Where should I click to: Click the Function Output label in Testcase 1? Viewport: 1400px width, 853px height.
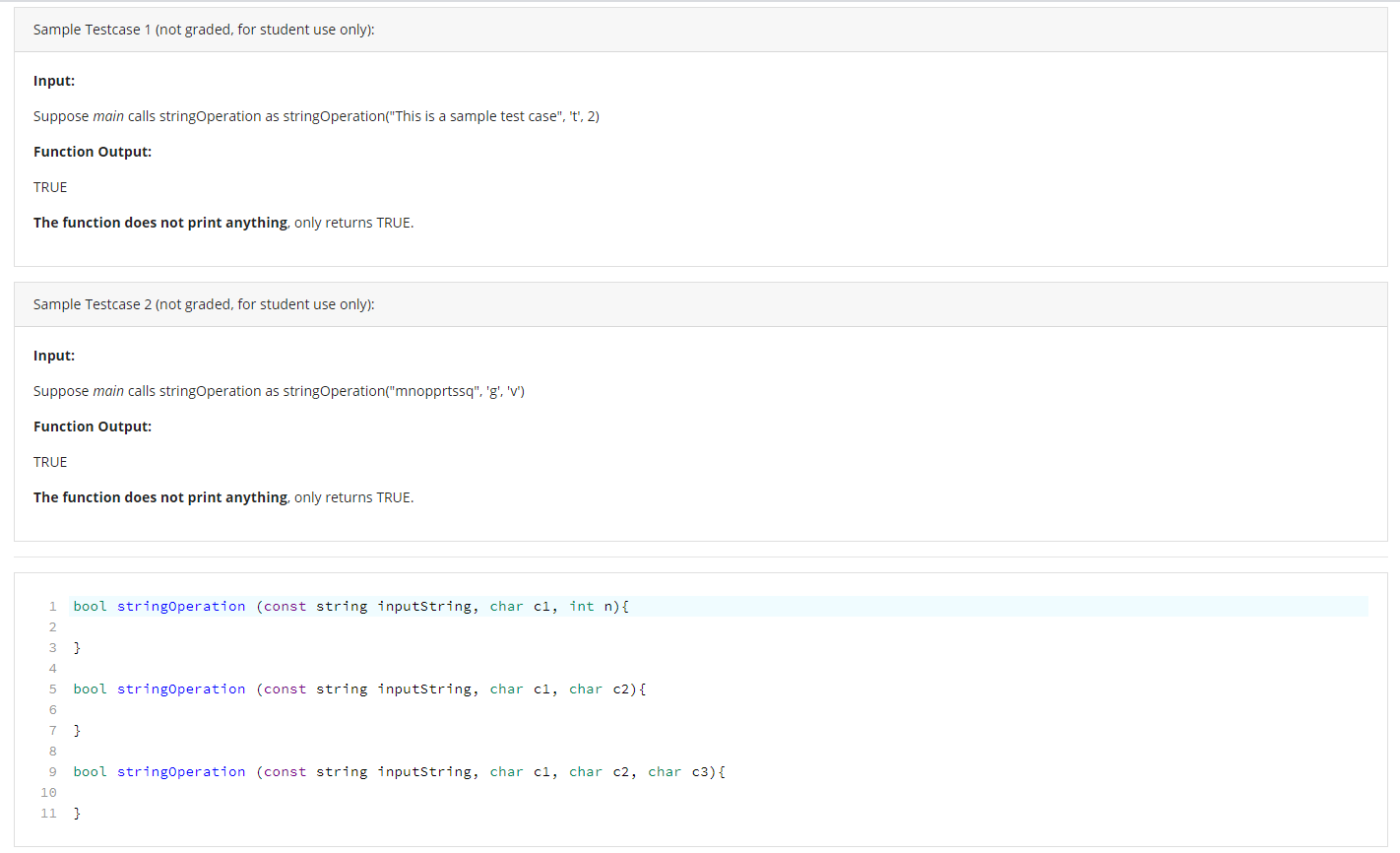point(92,151)
